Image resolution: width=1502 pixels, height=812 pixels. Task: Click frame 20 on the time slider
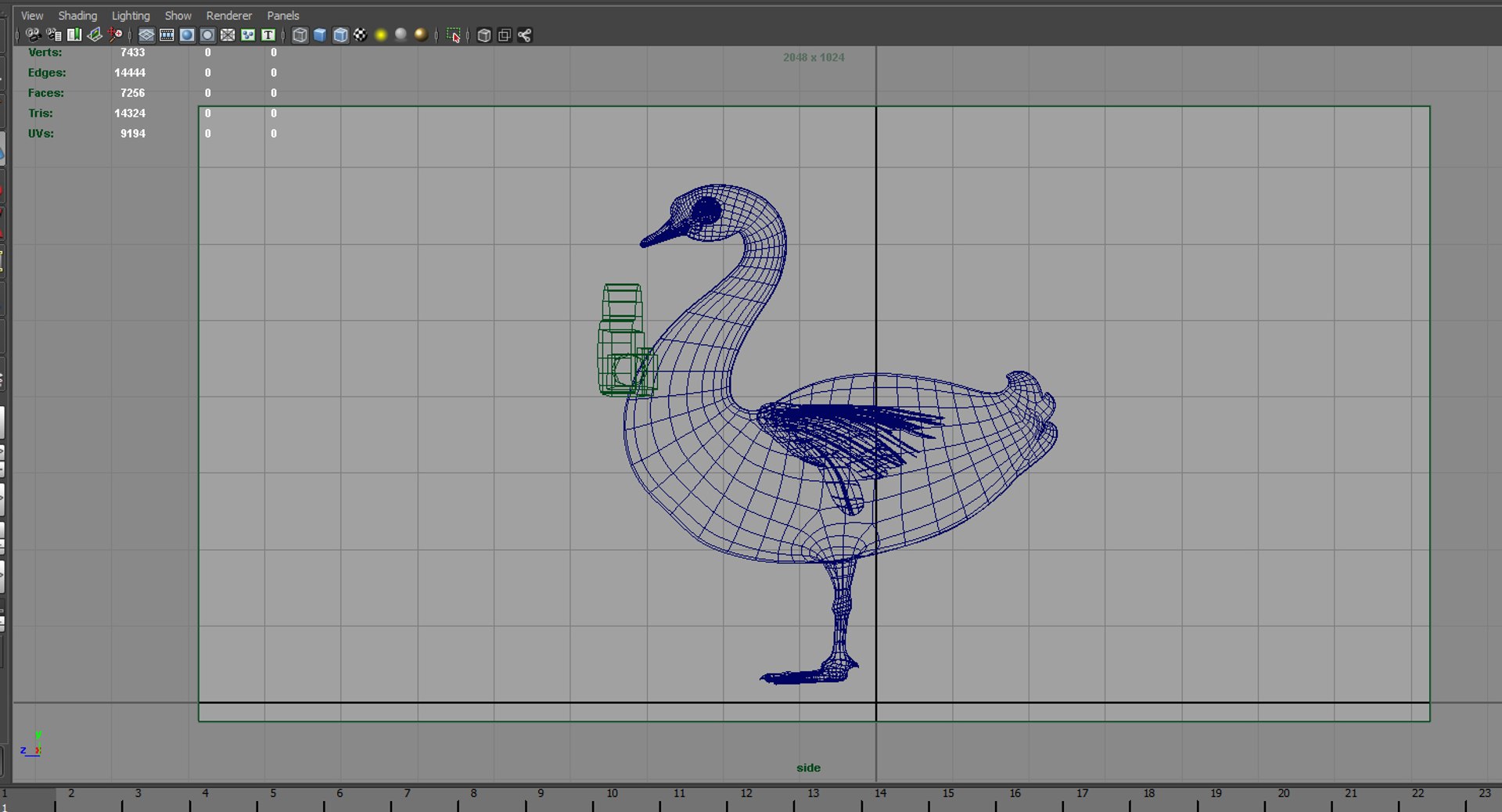point(1283,793)
